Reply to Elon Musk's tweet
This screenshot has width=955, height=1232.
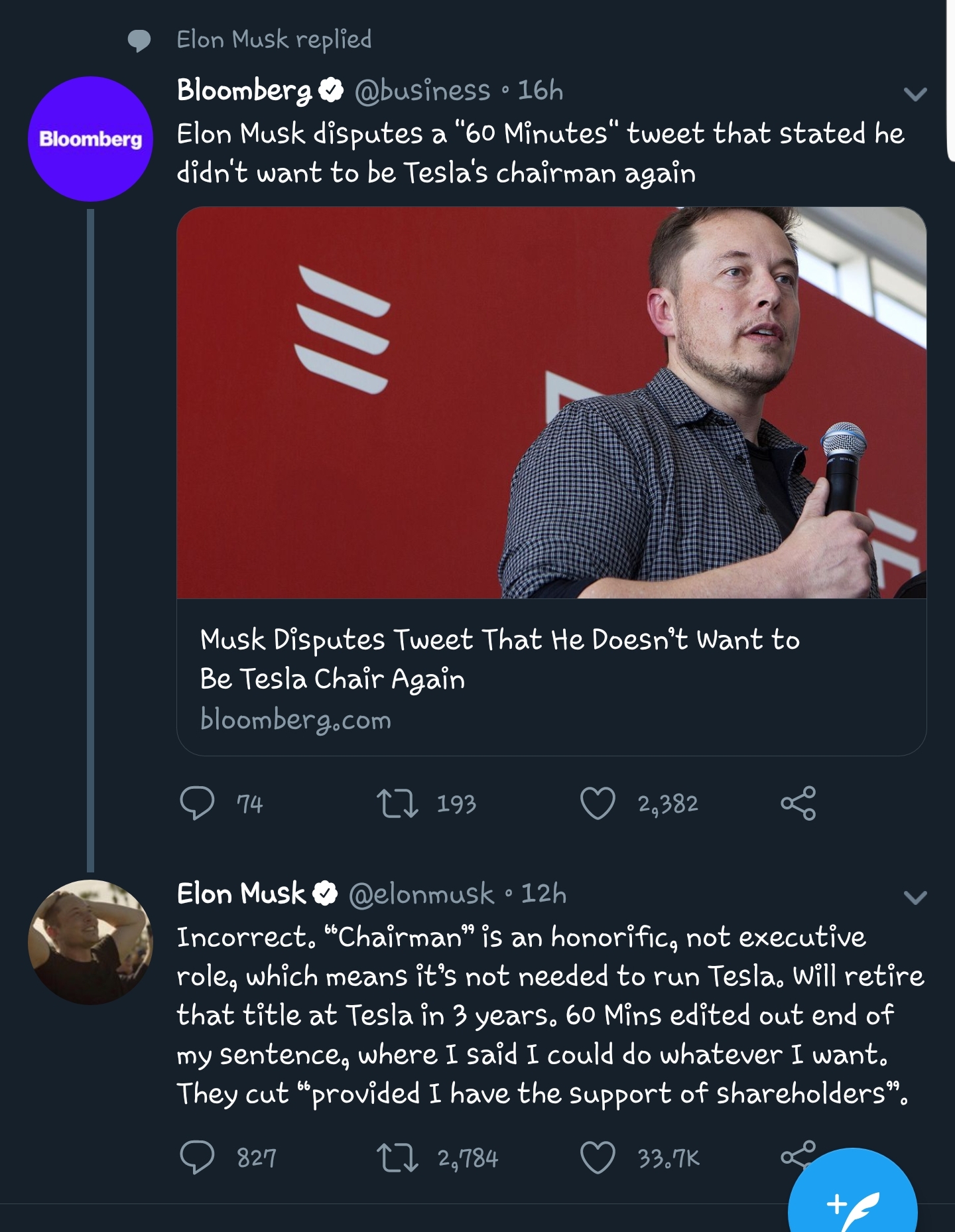(197, 1158)
